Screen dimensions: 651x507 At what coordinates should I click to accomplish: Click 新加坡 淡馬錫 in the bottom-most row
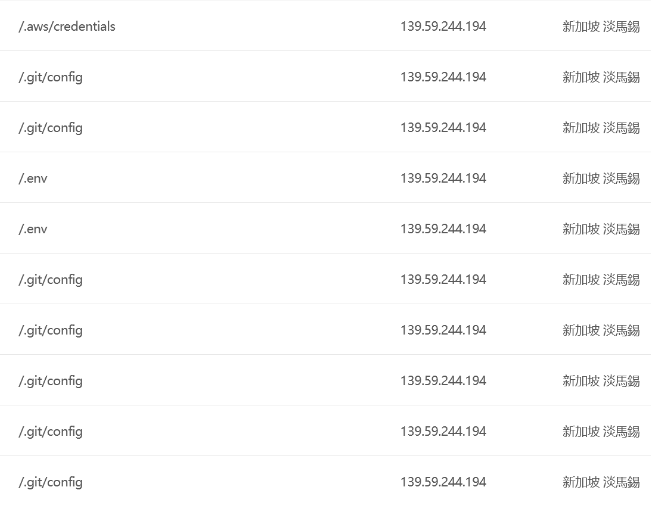click(x=601, y=483)
